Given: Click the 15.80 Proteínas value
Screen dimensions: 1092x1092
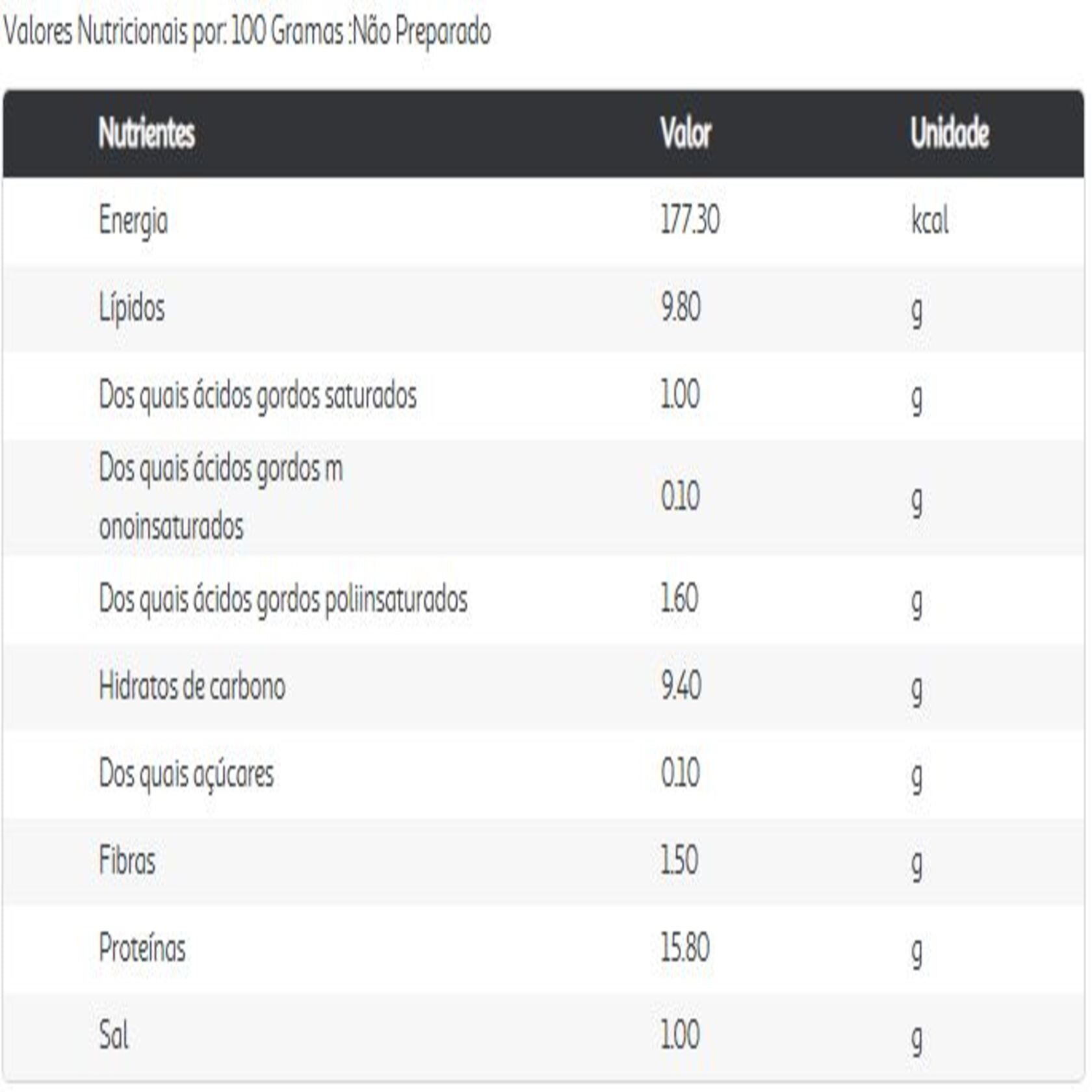Looking at the screenshot, I should pyautogui.click(x=684, y=948).
